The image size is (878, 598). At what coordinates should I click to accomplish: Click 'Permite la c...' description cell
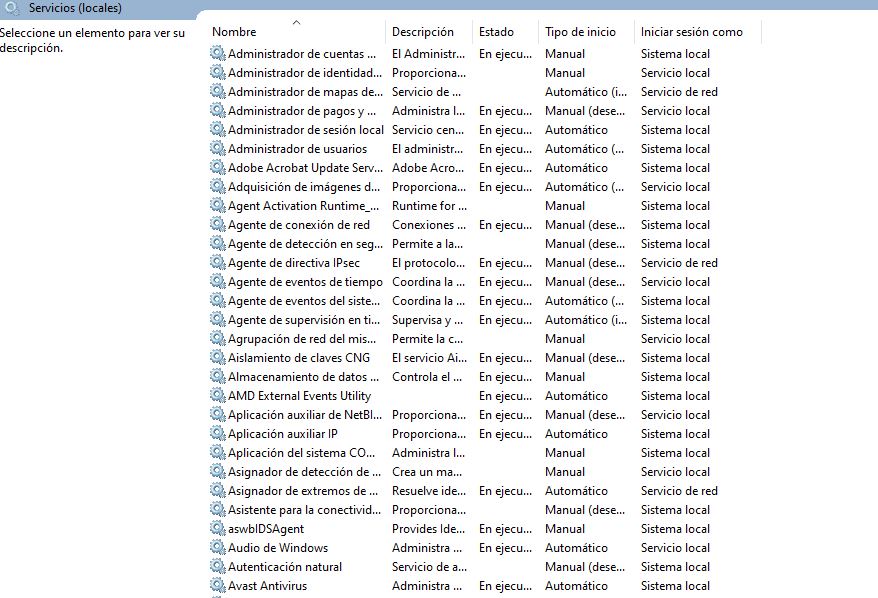click(x=427, y=339)
